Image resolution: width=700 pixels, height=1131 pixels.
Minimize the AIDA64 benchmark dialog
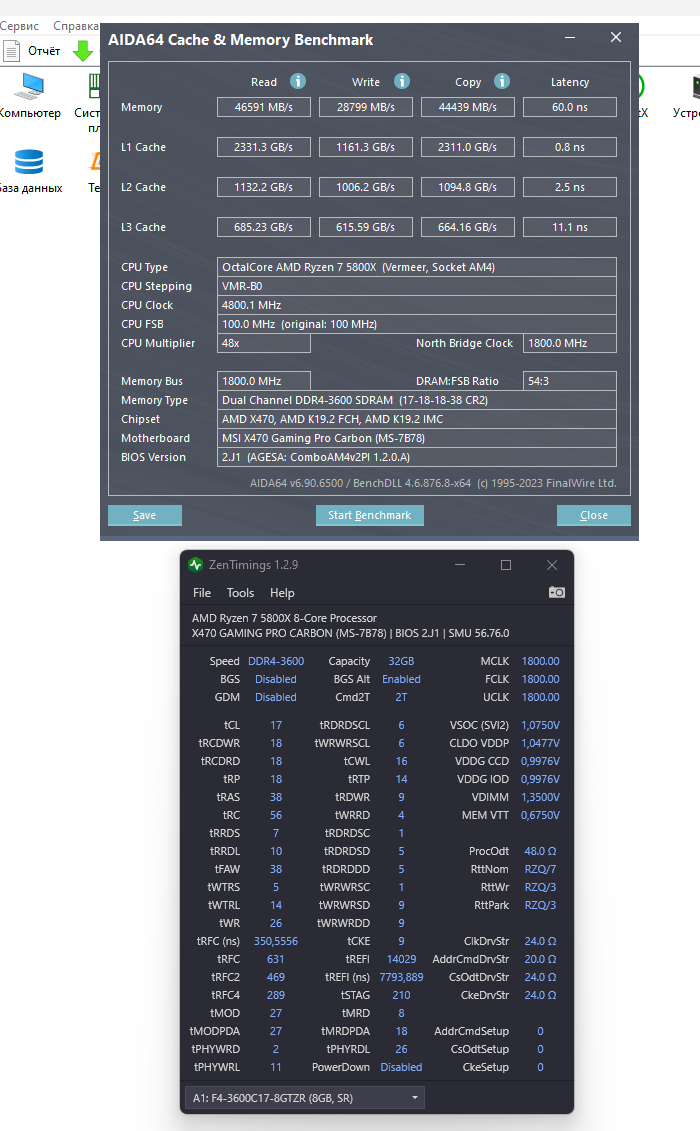coord(570,38)
